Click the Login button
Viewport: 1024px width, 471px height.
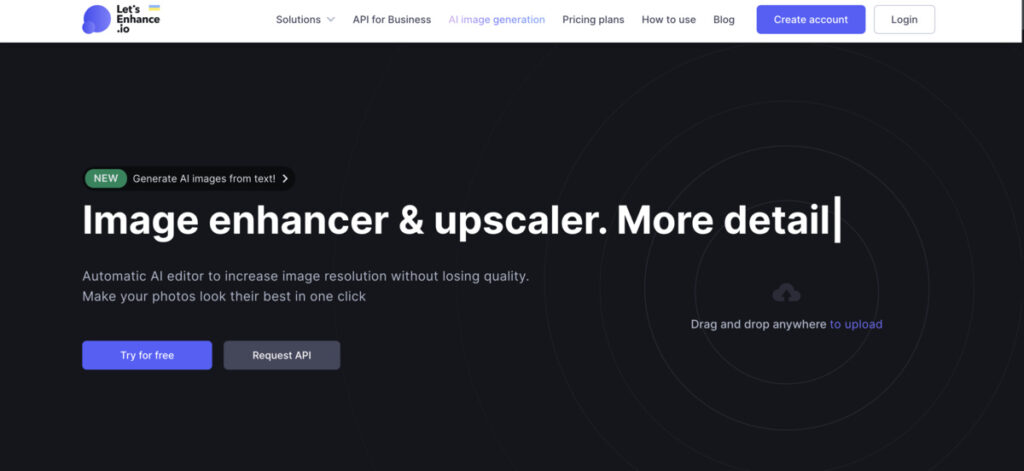904,20
